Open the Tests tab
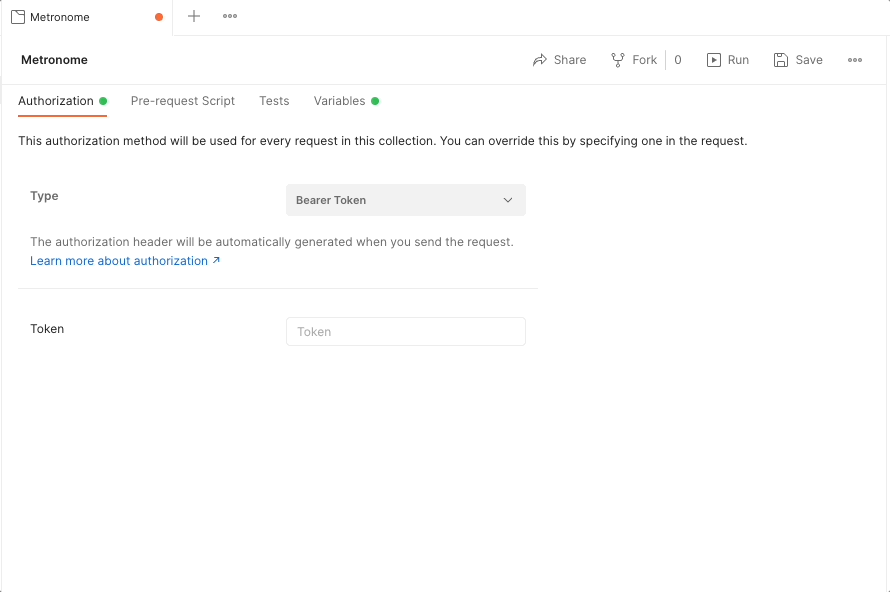Screen dimensions: 890x592 [x=273, y=101]
